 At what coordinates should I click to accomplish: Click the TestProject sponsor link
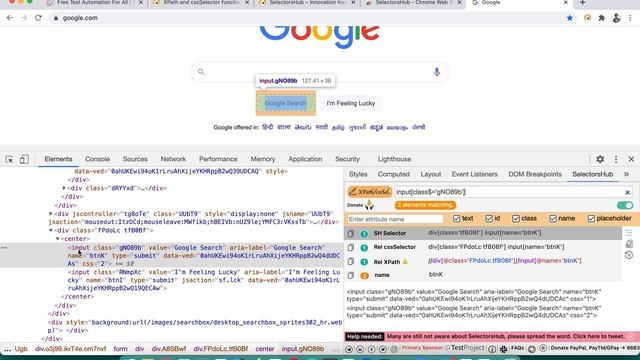click(x=468, y=348)
